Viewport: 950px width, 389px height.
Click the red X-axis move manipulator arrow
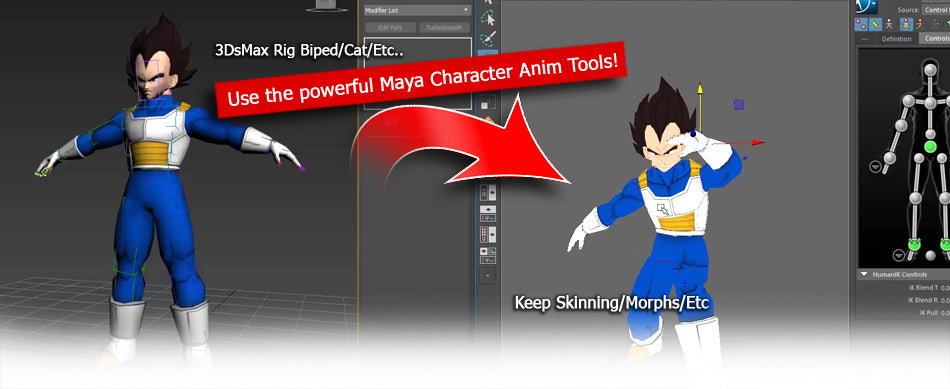click(x=757, y=143)
